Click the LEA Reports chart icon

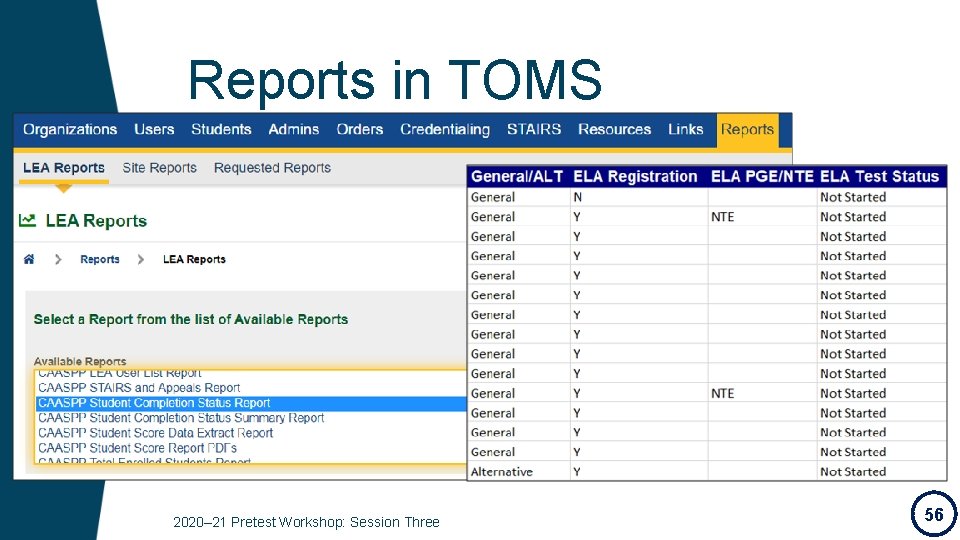[28, 220]
